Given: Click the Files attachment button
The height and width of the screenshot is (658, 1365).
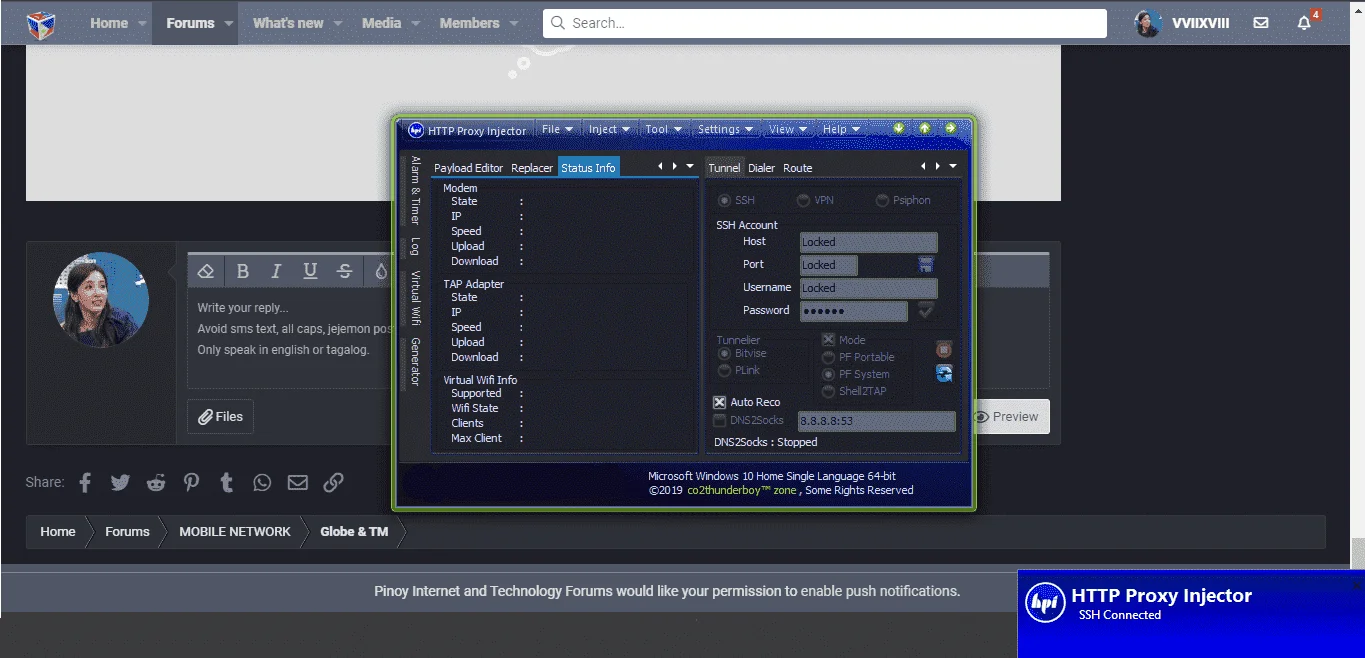Looking at the screenshot, I should tap(220, 417).
